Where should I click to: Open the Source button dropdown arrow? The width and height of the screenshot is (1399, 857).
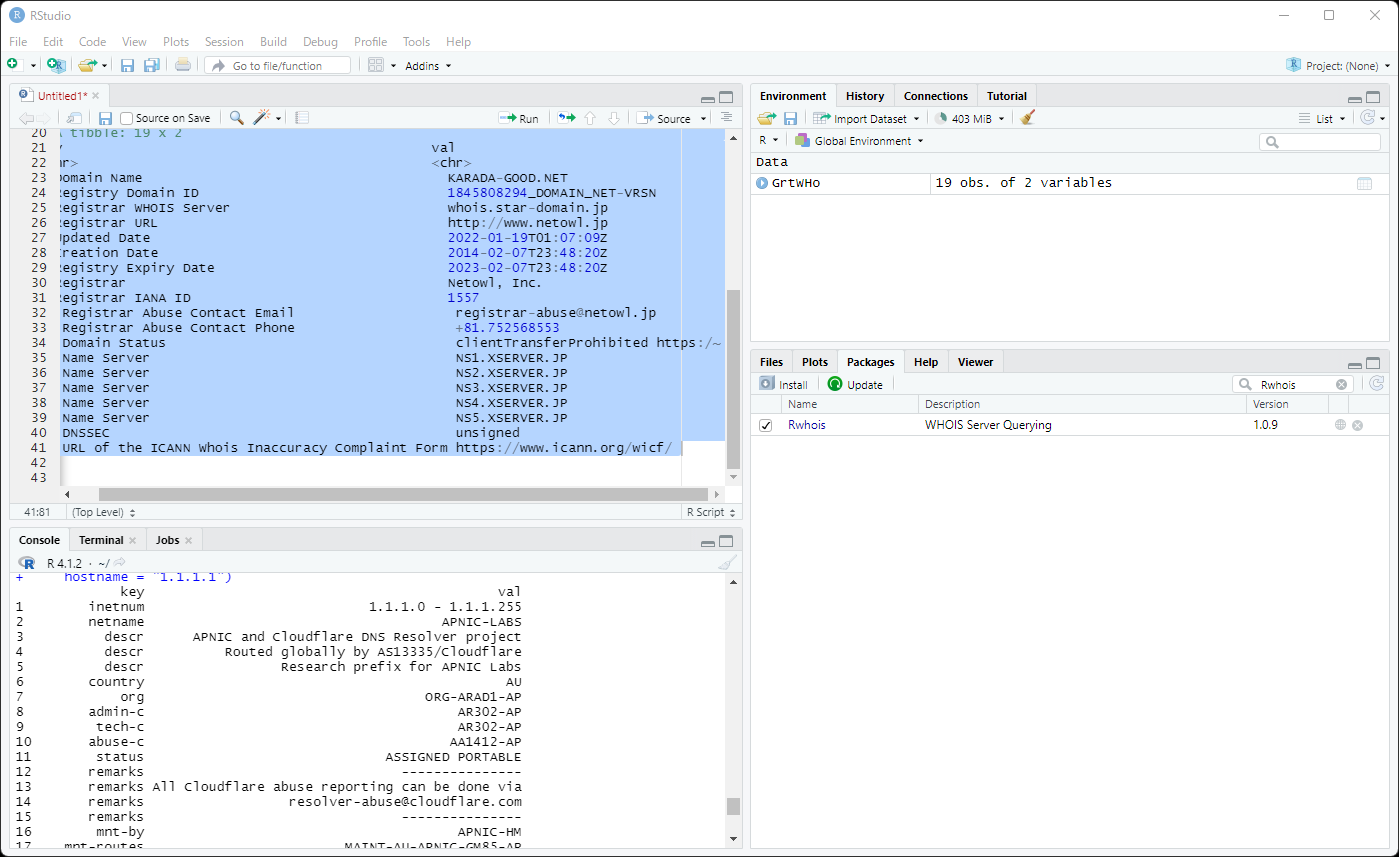(704, 118)
